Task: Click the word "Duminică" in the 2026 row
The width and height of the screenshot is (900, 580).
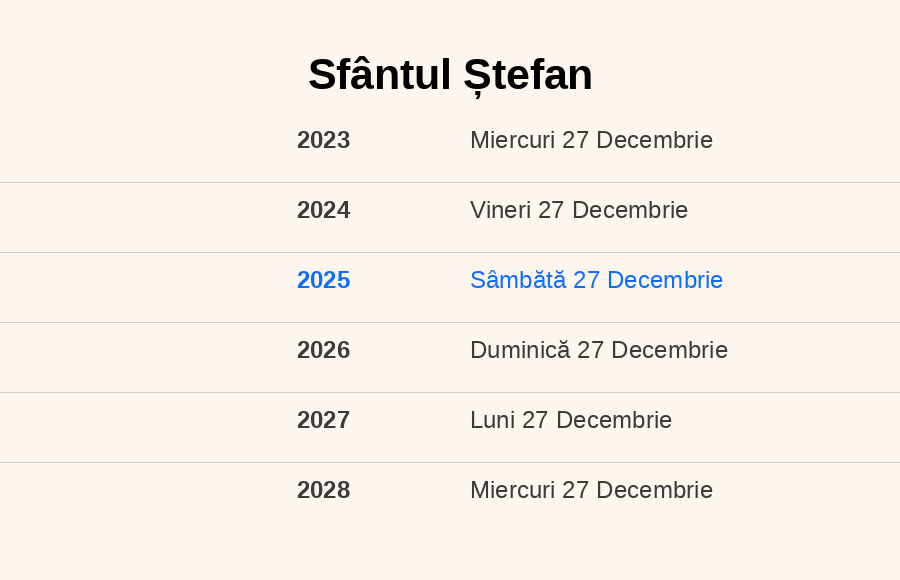Action: pos(520,350)
